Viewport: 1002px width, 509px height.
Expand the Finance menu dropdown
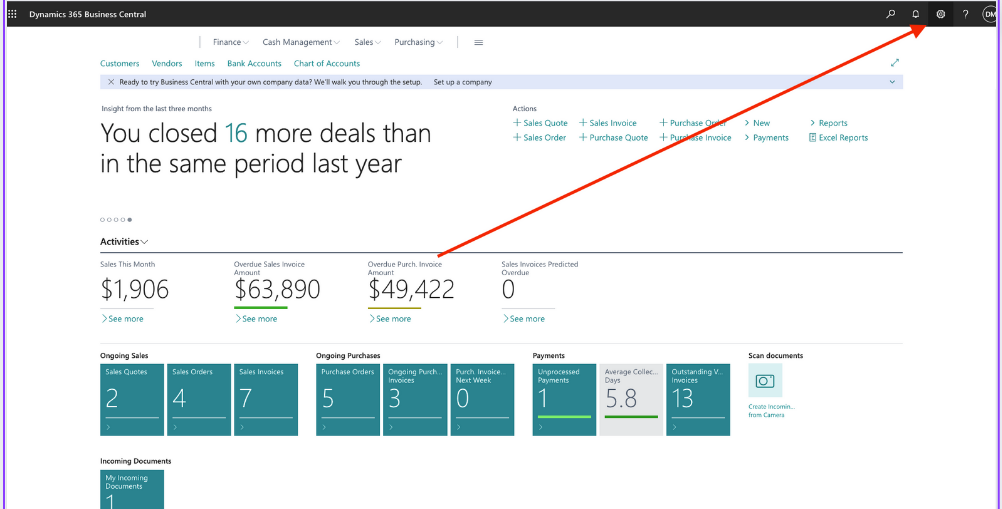pos(231,43)
